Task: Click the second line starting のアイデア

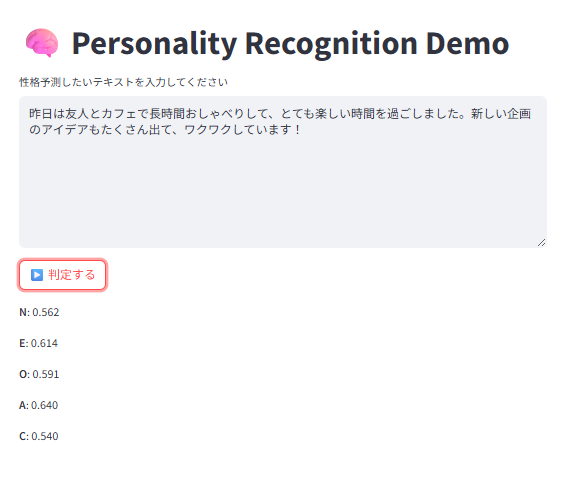Action: click(x=165, y=129)
